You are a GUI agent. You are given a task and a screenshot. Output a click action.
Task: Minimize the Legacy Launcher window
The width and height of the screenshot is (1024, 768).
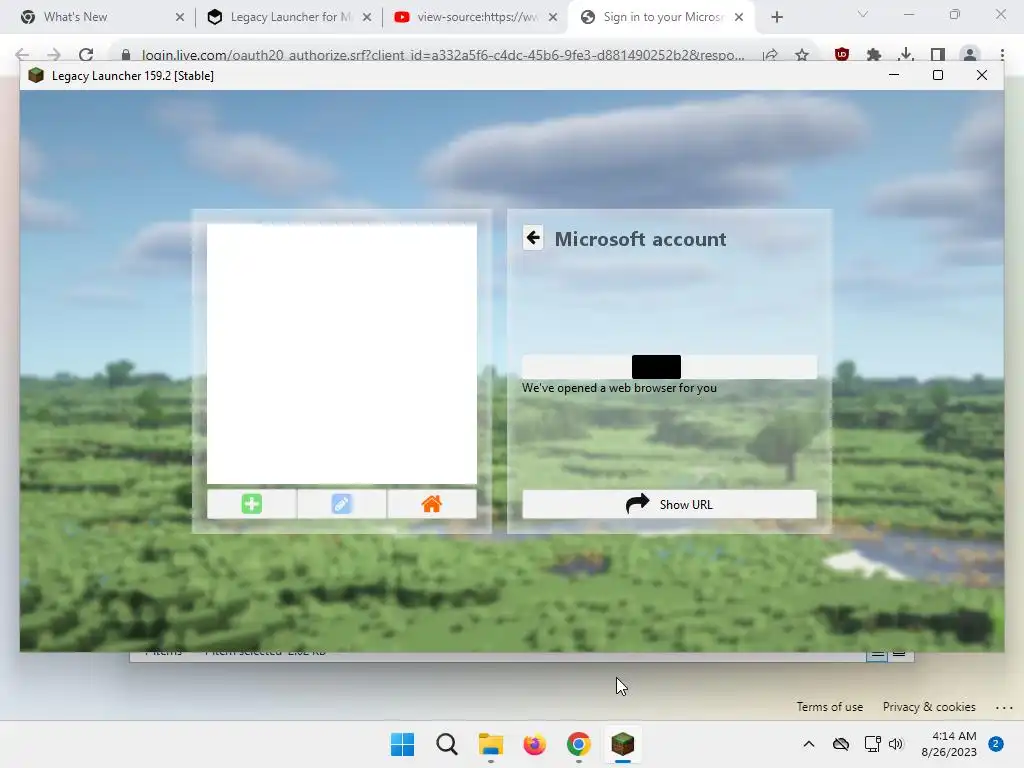click(894, 75)
